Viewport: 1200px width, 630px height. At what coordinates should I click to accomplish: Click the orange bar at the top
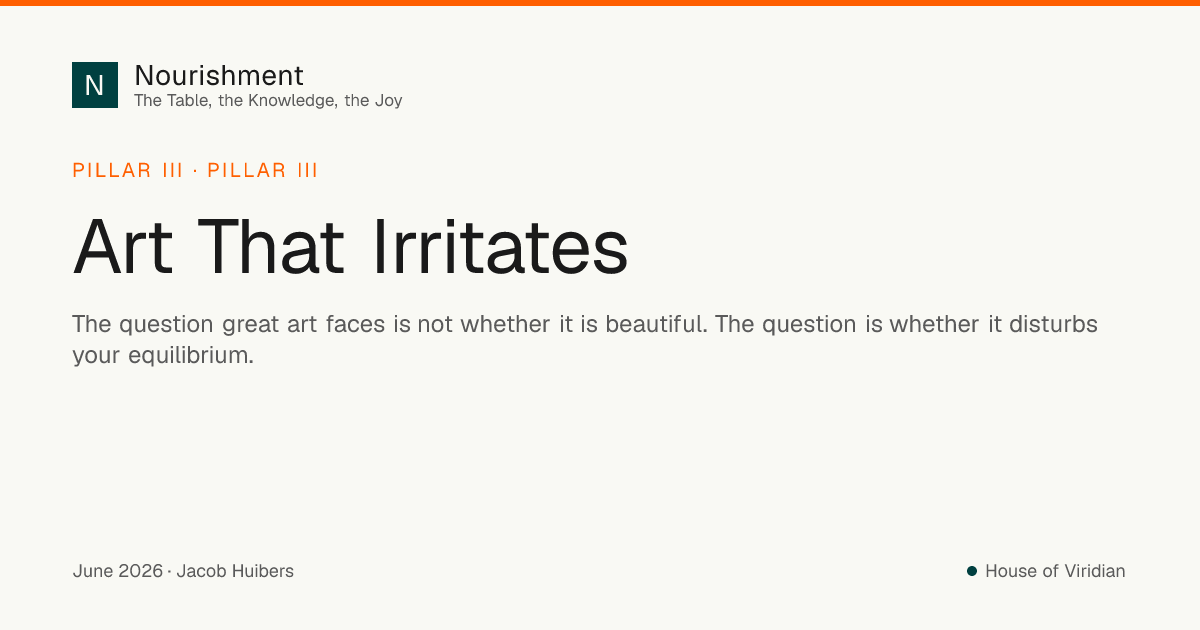600,3
